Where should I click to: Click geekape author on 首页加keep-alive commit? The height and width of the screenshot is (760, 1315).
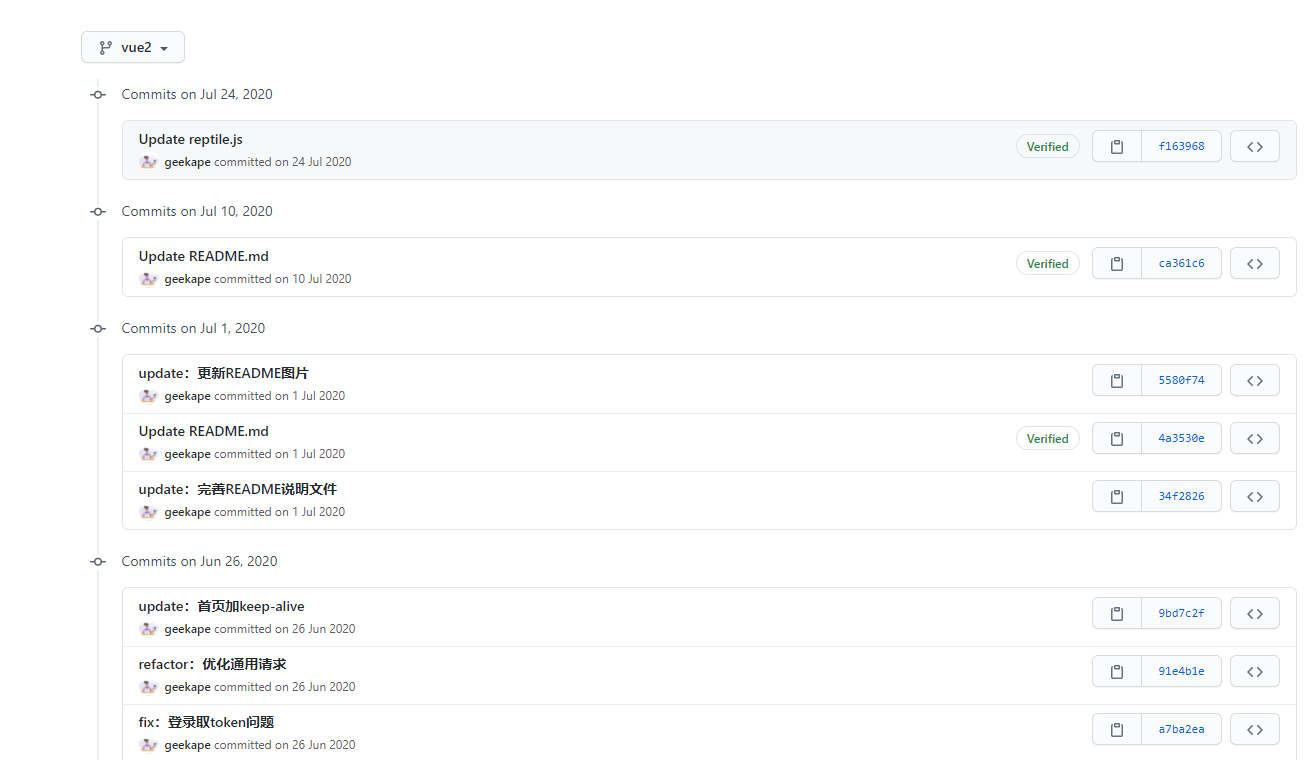(x=187, y=629)
